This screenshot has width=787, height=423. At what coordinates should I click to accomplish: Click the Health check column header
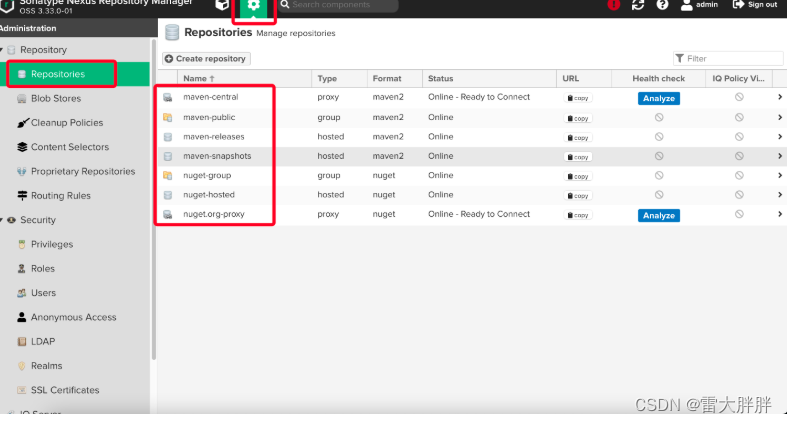tap(659, 79)
